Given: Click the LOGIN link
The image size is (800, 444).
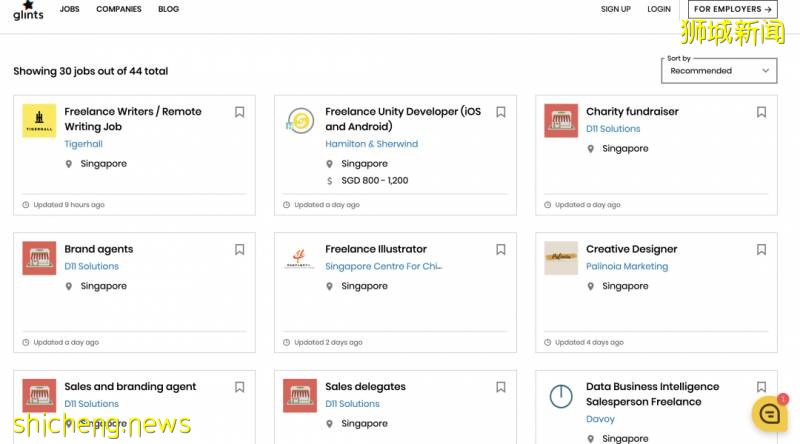Looking at the screenshot, I should [x=659, y=9].
